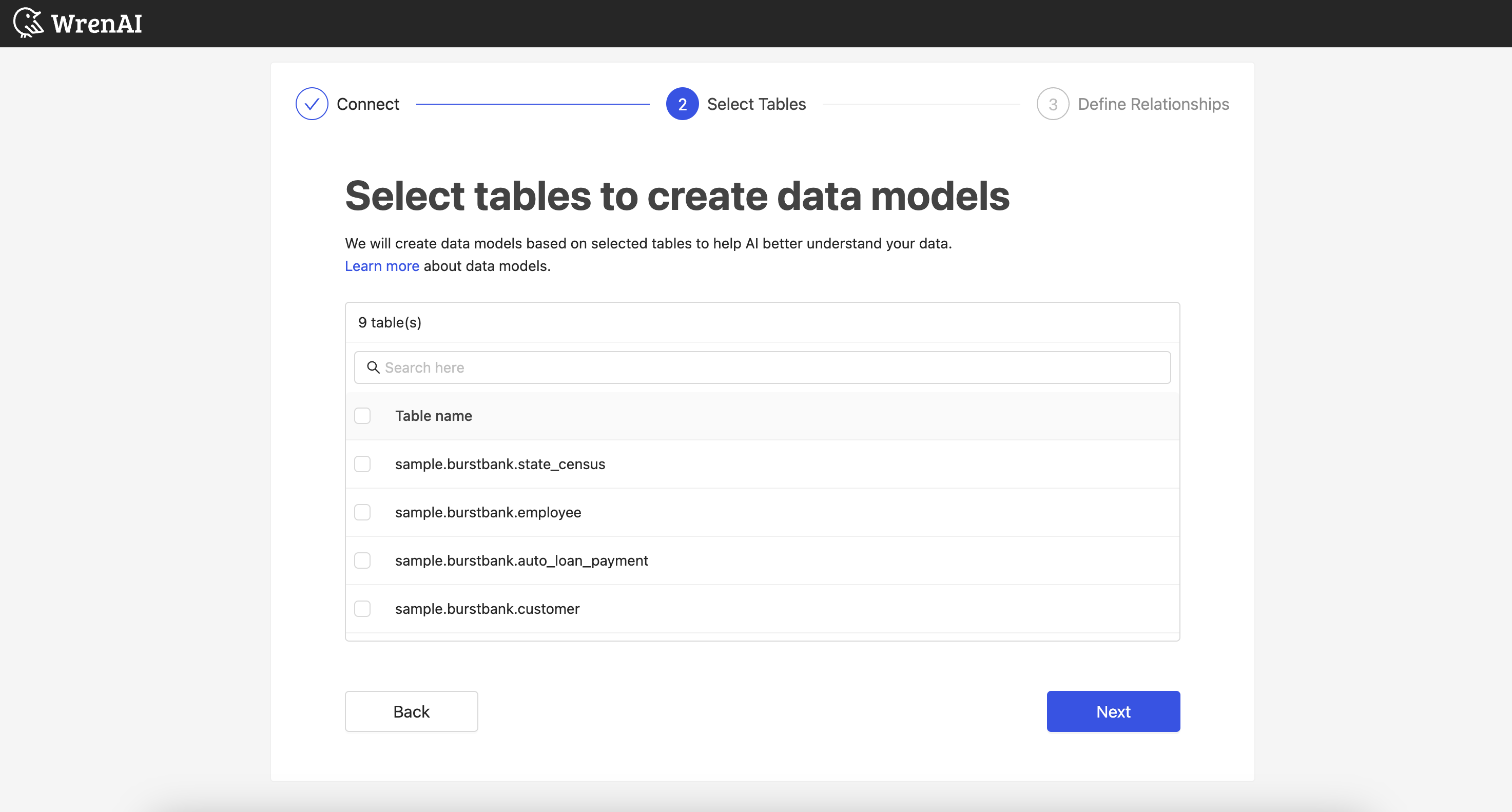Select the Select Tables step label
The image size is (1512, 812).
756,104
